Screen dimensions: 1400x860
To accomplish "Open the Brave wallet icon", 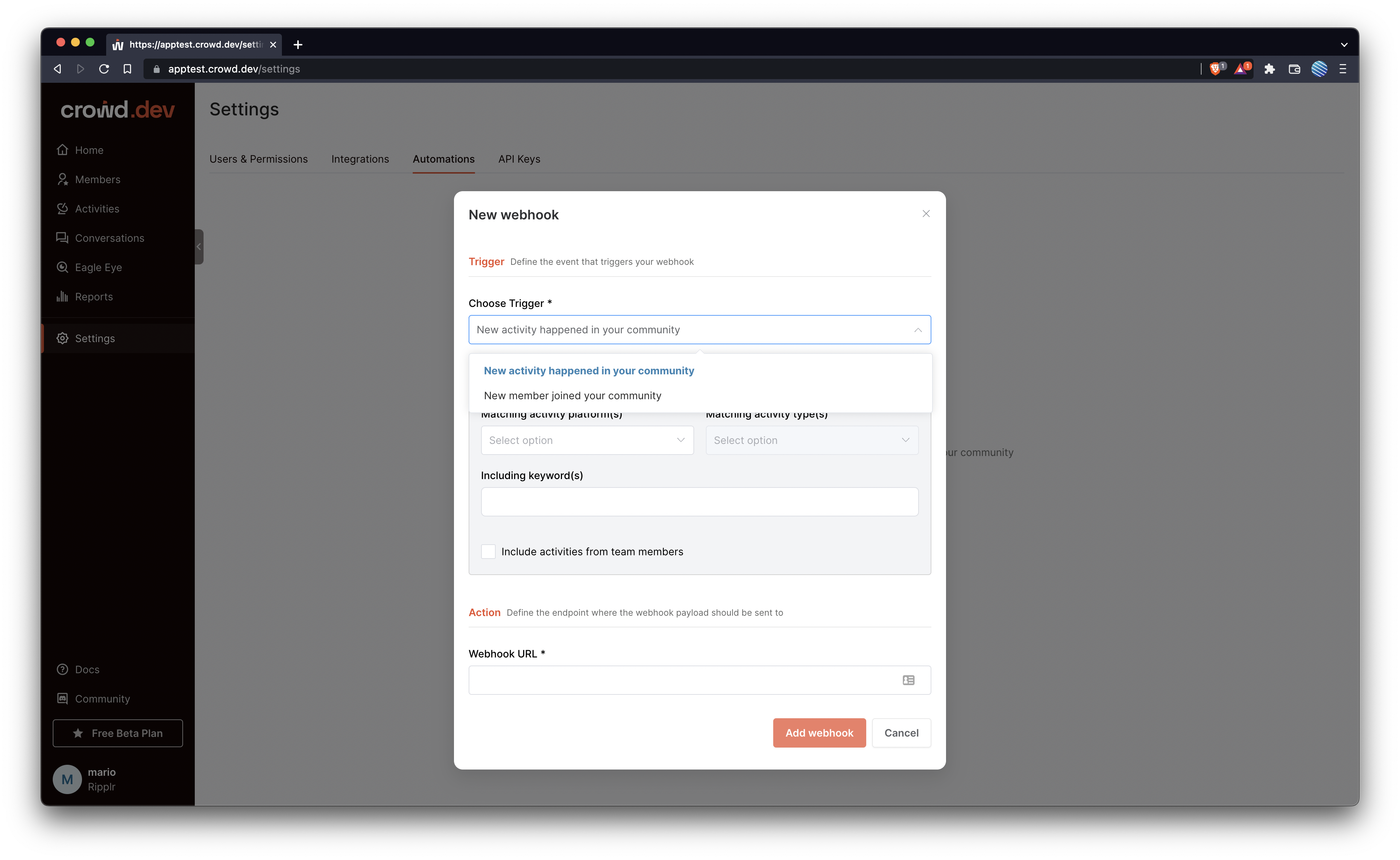I will (1294, 69).
